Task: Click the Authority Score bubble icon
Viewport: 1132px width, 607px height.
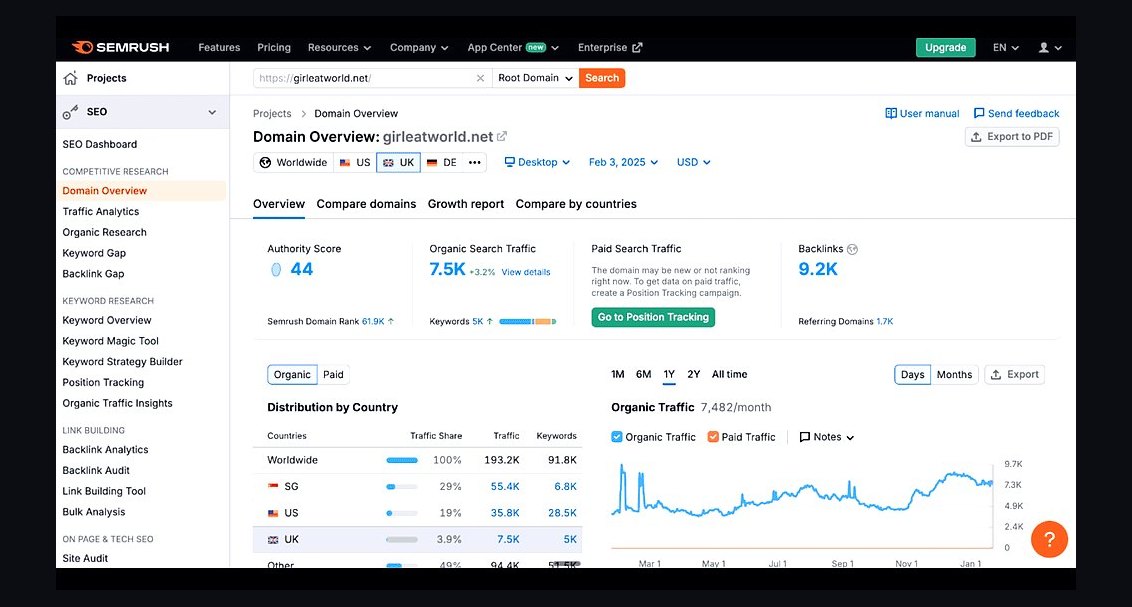Action: [276, 270]
